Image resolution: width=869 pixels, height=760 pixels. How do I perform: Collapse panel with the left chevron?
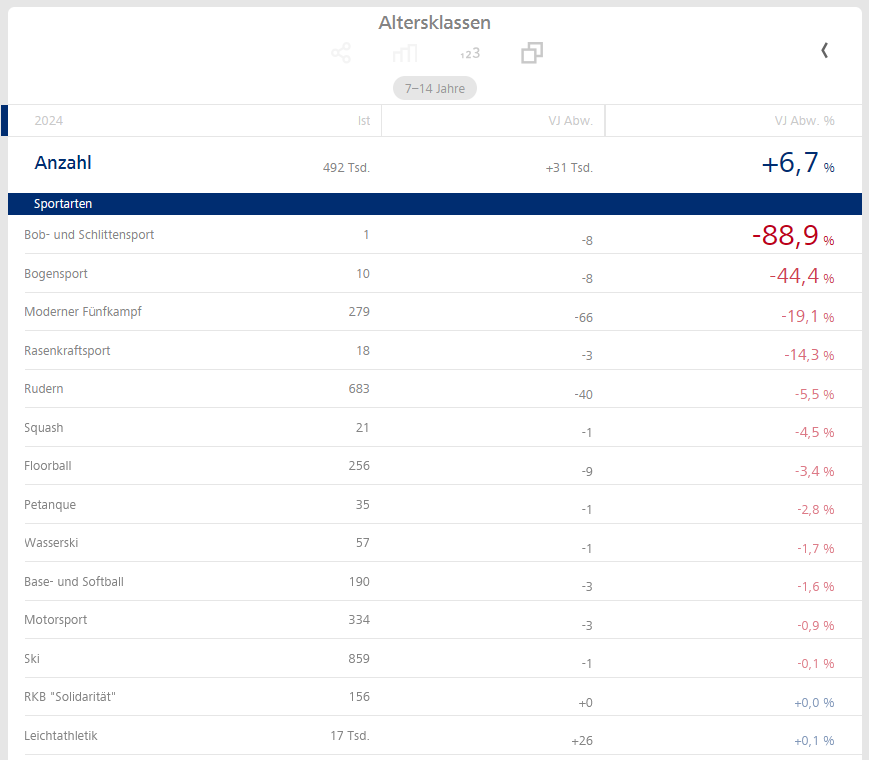824,50
